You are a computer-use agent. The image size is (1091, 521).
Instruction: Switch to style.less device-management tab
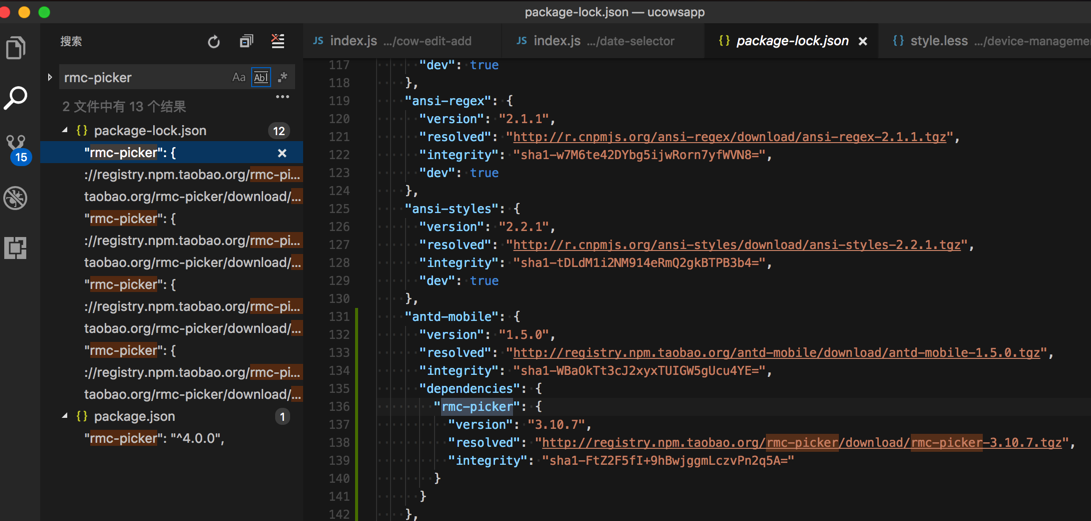click(x=984, y=41)
